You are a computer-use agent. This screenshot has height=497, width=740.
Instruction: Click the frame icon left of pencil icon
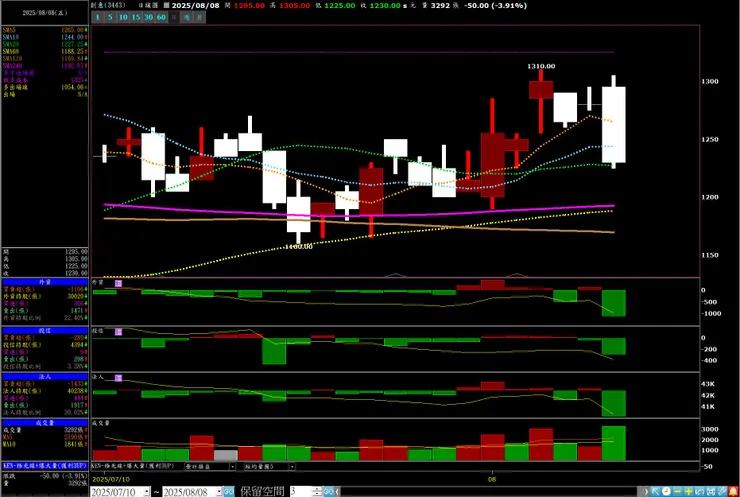[711, 491]
